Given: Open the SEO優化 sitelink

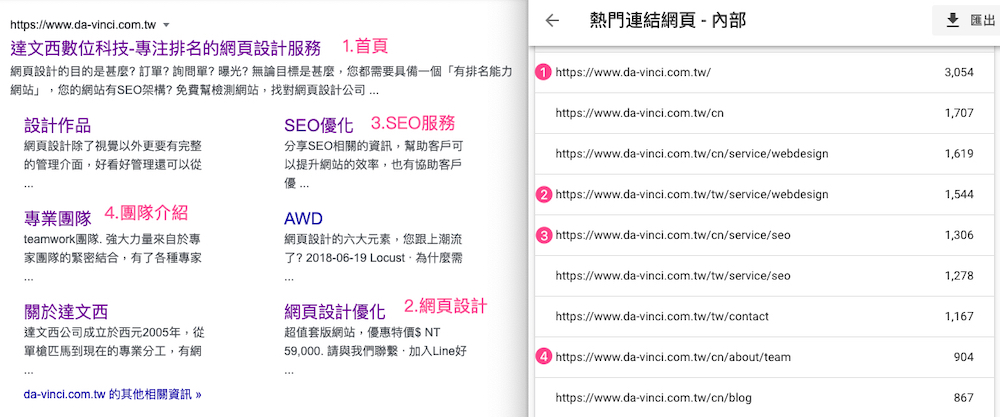Looking at the screenshot, I should point(318,125).
